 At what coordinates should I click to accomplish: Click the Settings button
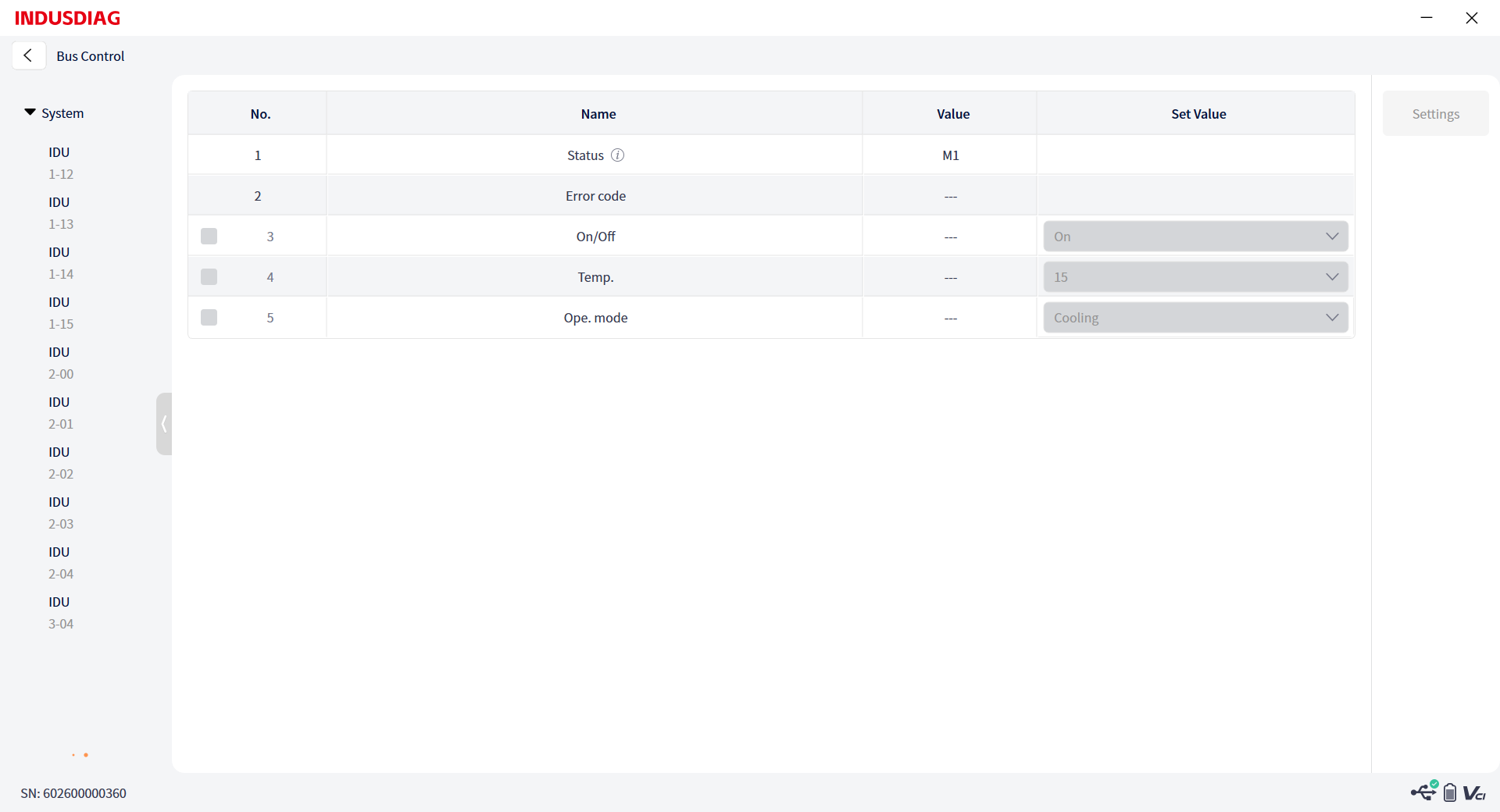tap(1435, 113)
